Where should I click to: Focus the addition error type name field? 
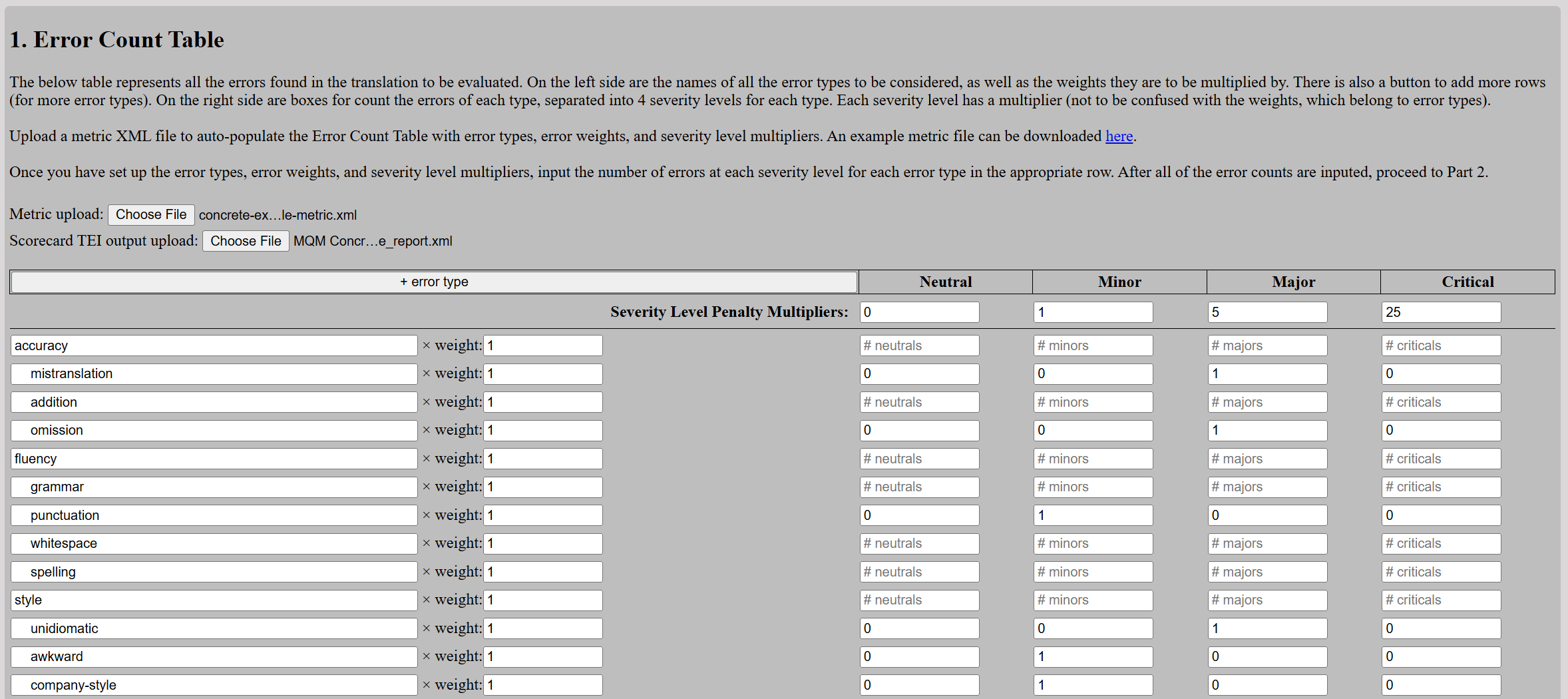(x=214, y=402)
